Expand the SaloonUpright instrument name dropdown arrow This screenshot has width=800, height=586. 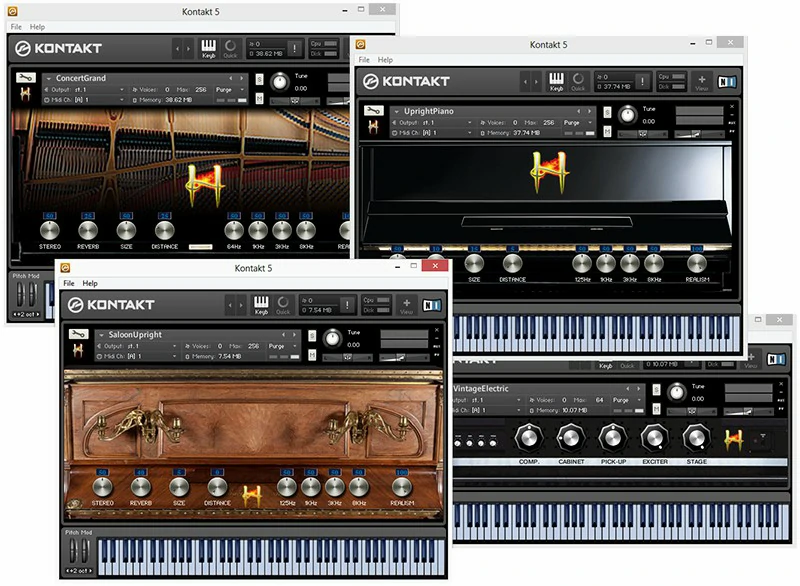tap(102, 335)
